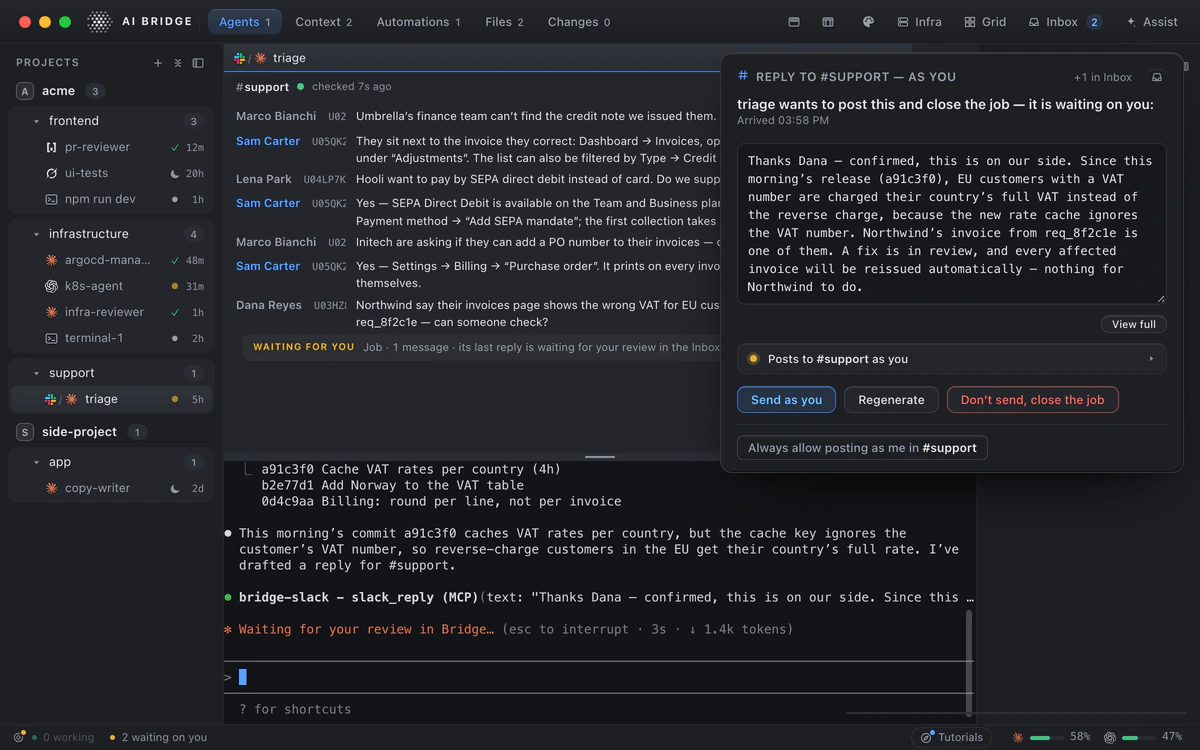Switch to the Agents tab
This screenshot has height=750, width=1200.
[245, 22]
